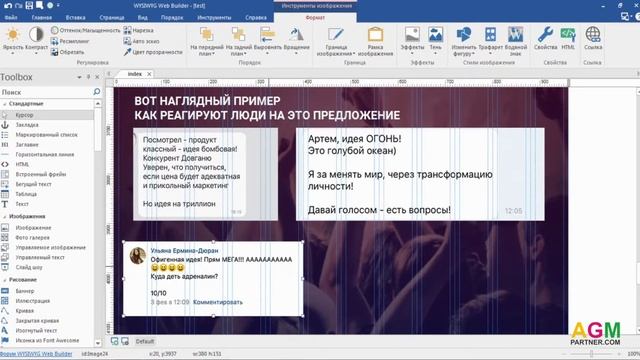Close the index document tab

149,74
